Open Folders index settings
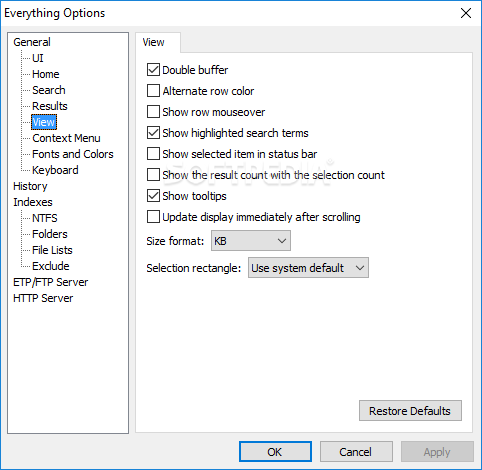 (50, 234)
